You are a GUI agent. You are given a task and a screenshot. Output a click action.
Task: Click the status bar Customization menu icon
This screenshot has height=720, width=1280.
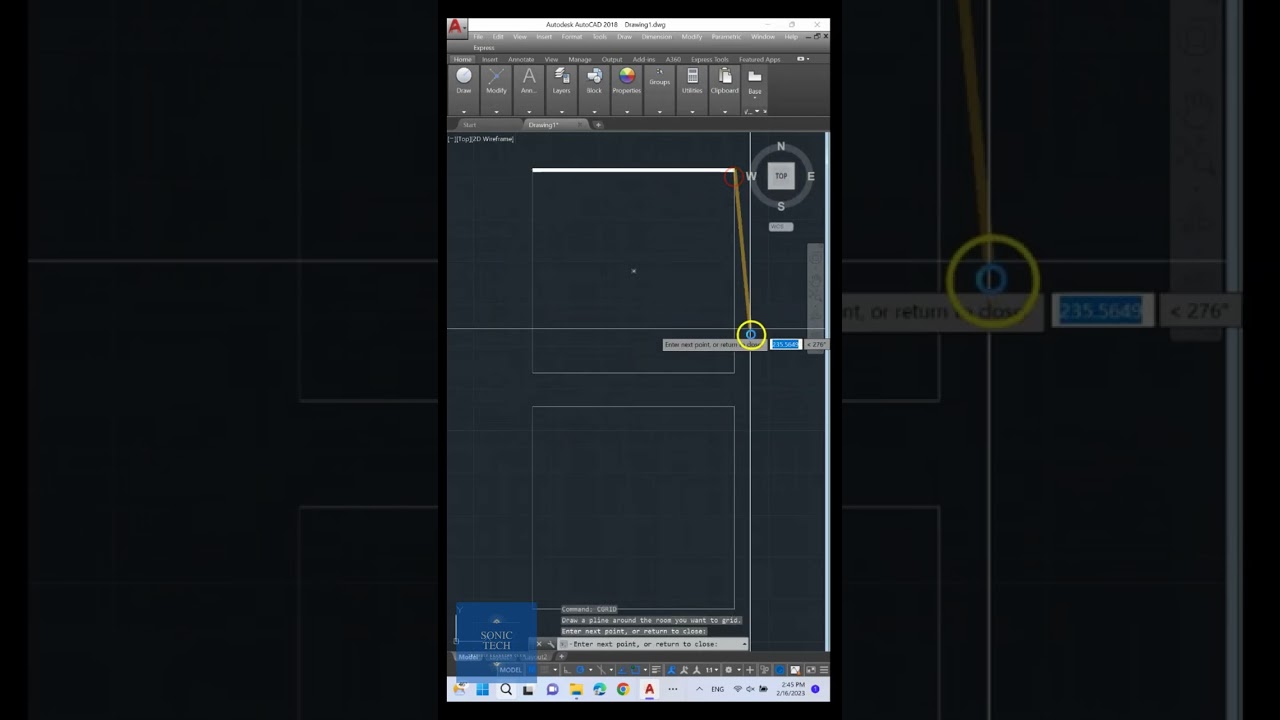(x=824, y=670)
